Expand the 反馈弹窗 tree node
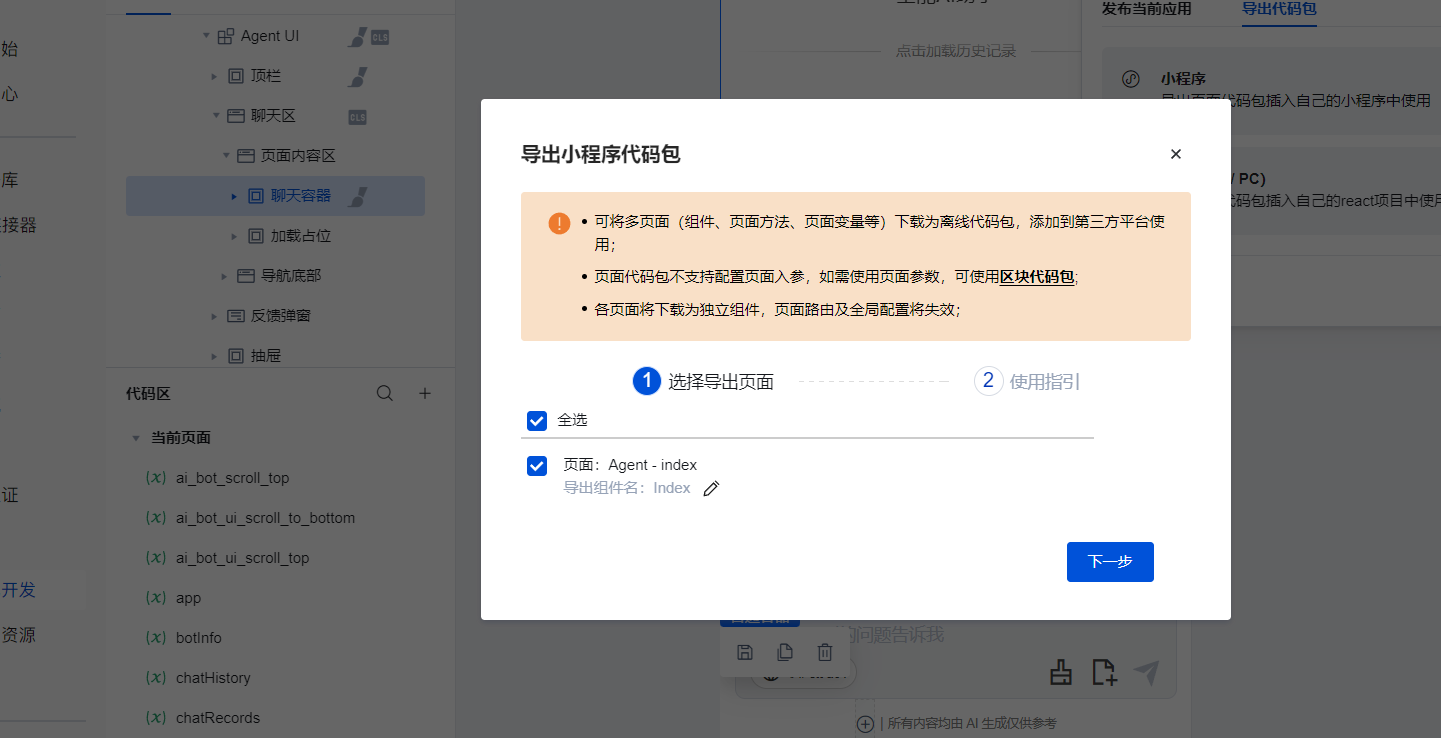The width and height of the screenshot is (1441, 738). [214, 316]
